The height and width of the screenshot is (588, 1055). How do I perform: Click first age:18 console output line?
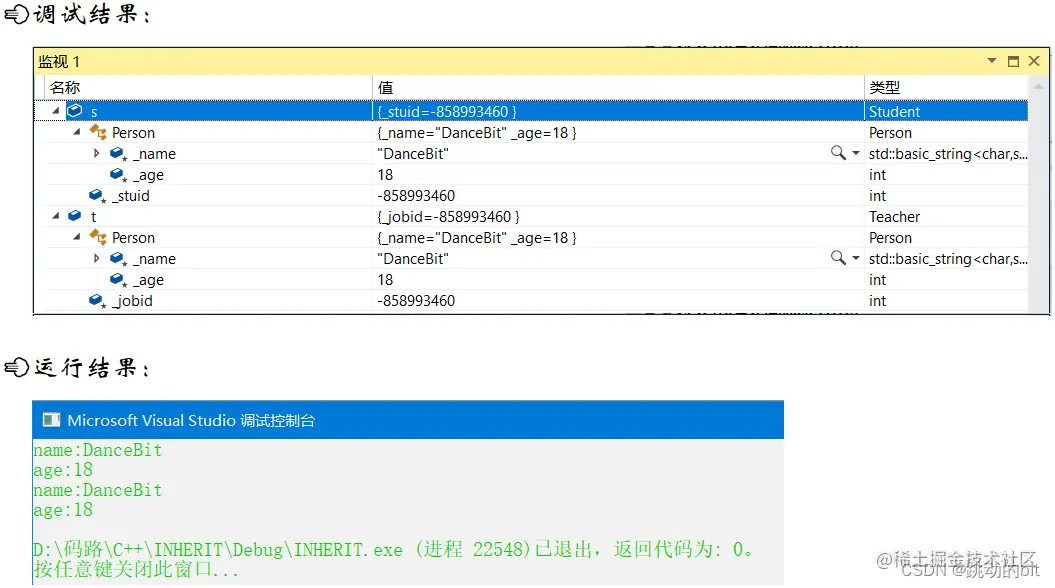coord(63,470)
